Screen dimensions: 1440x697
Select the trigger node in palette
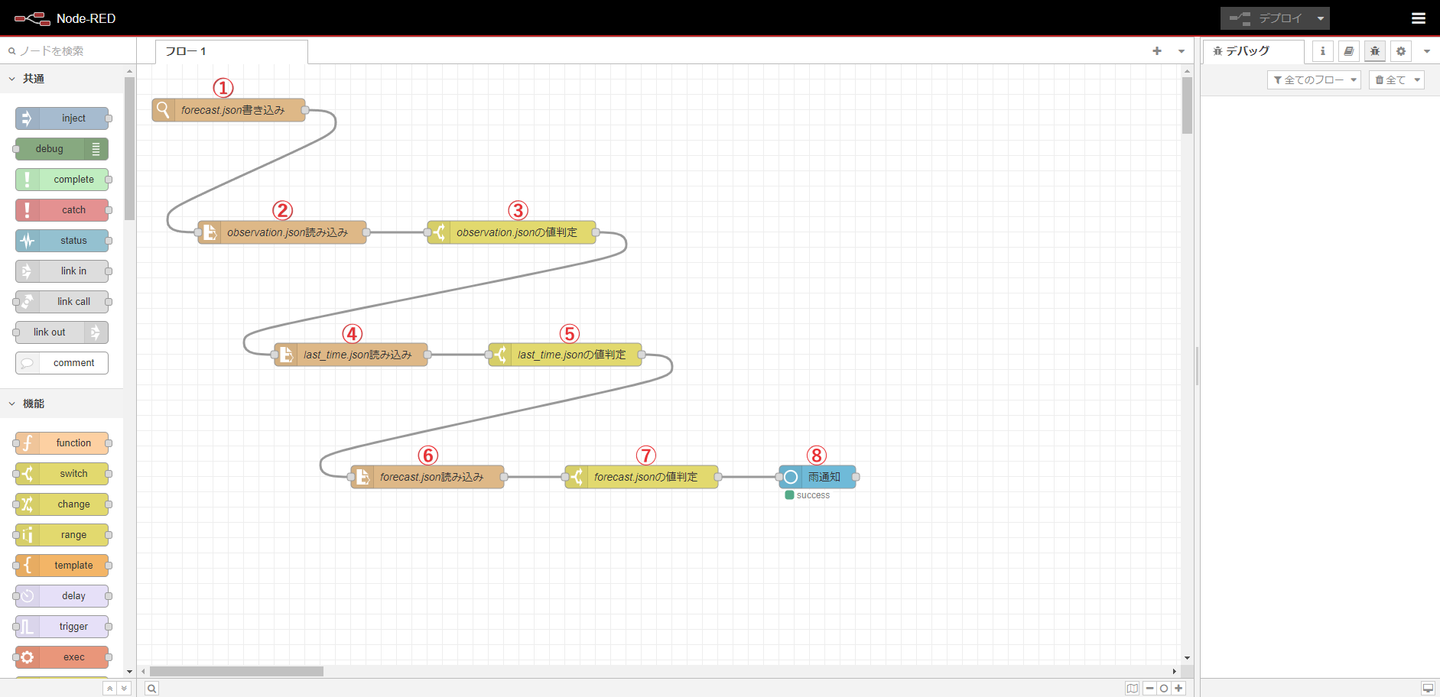[x=62, y=627]
